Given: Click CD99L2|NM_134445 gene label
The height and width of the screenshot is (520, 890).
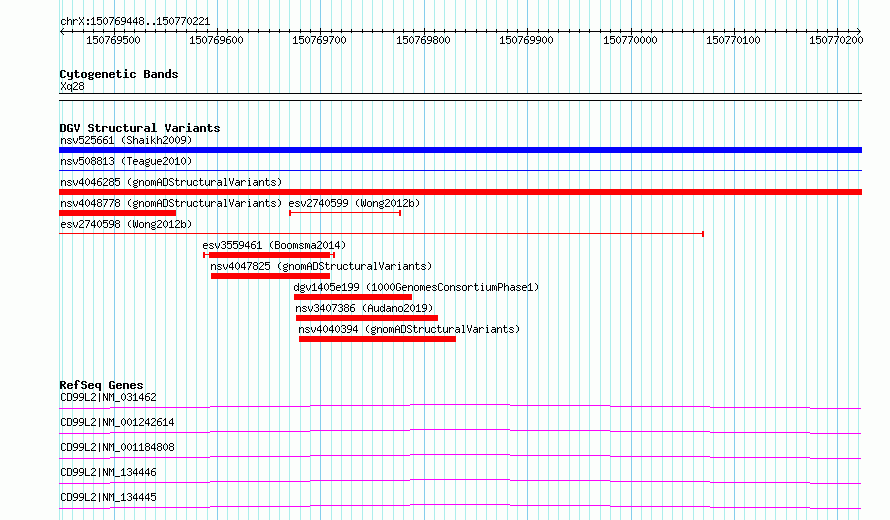Looking at the screenshot, I should pos(108,497).
